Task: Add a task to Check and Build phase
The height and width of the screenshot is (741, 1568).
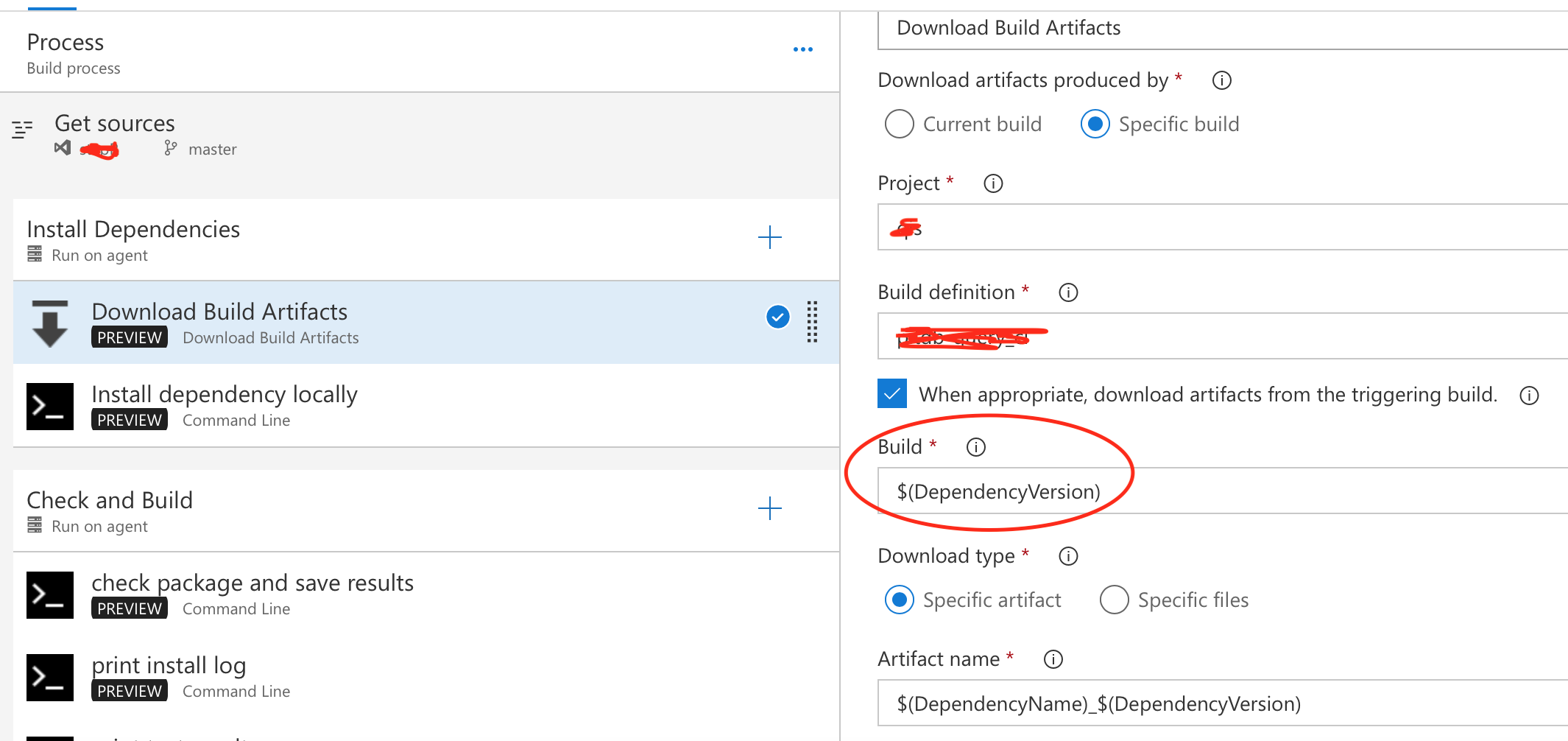Action: (770, 508)
